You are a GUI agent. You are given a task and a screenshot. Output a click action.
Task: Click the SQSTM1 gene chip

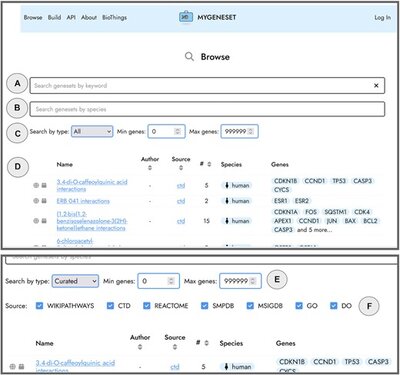[335, 212]
